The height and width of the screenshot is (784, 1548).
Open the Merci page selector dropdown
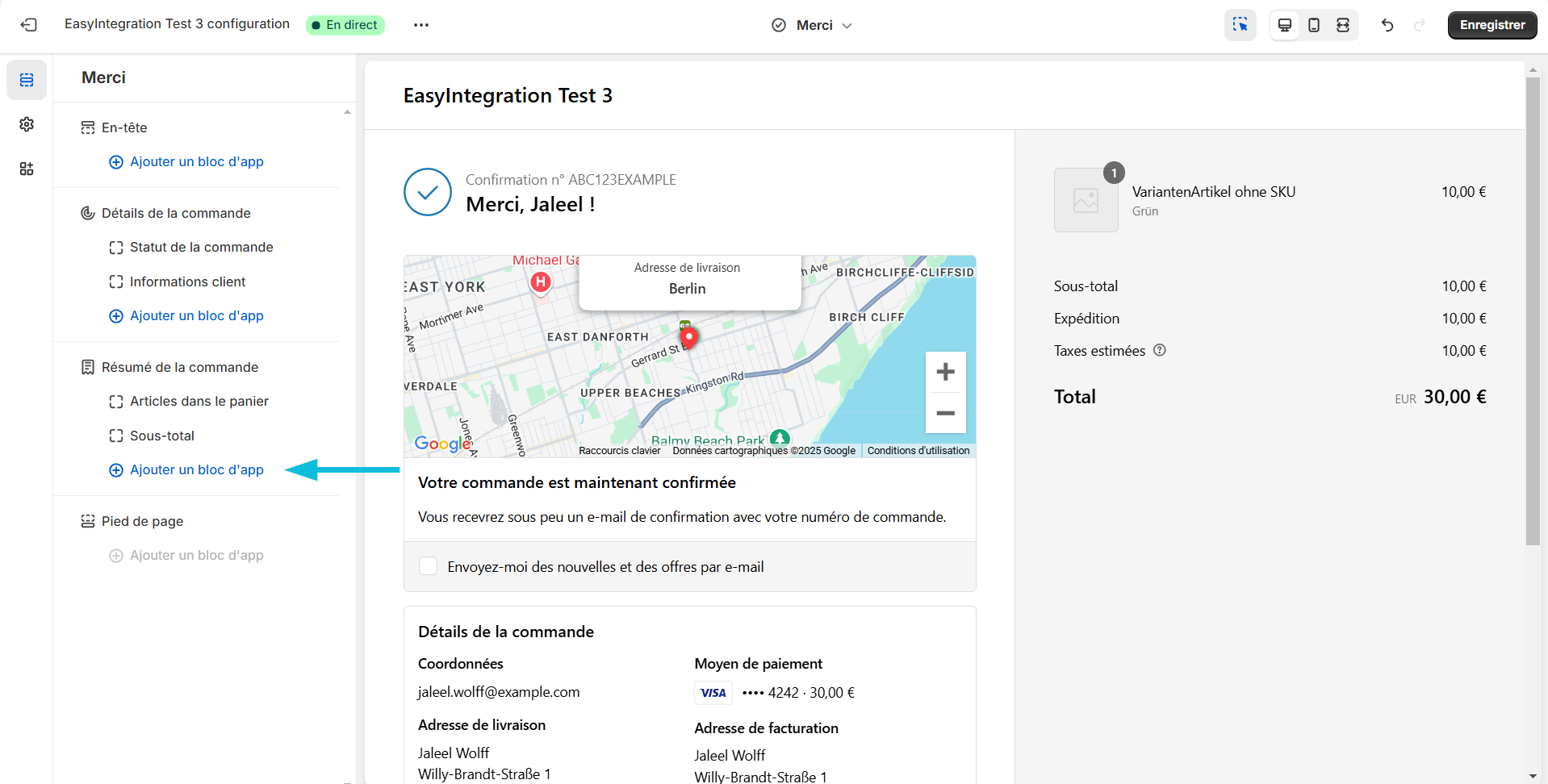coord(812,25)
